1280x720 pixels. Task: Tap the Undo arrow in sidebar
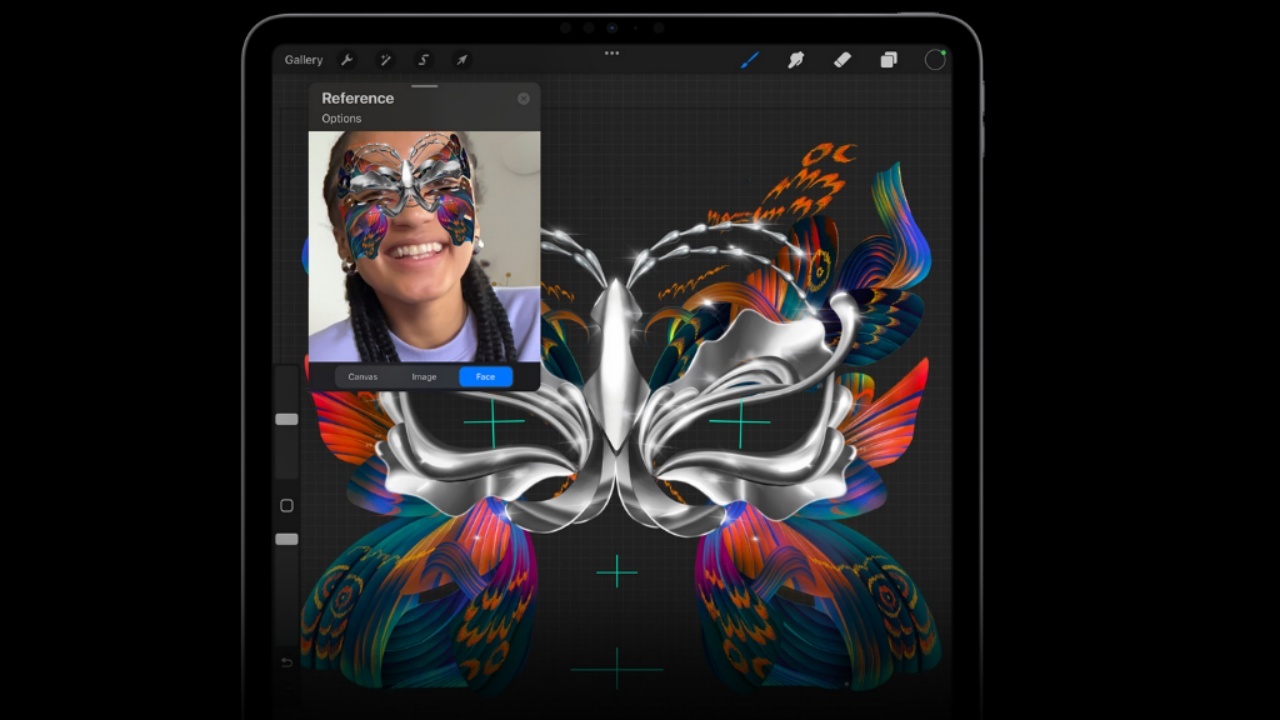pyautogui.click(x=287, y=662)
